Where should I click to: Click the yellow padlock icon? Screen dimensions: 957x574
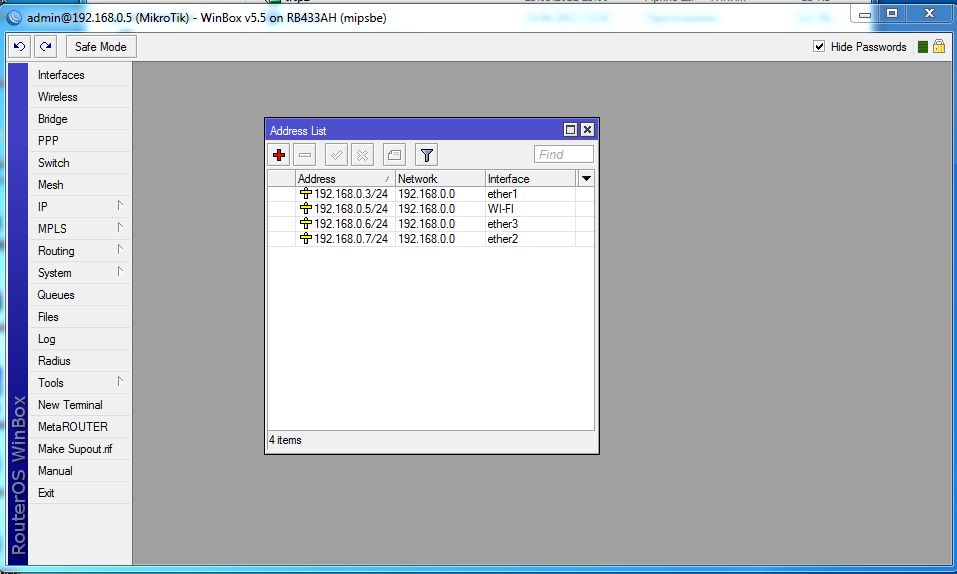[x=939, y=46]
